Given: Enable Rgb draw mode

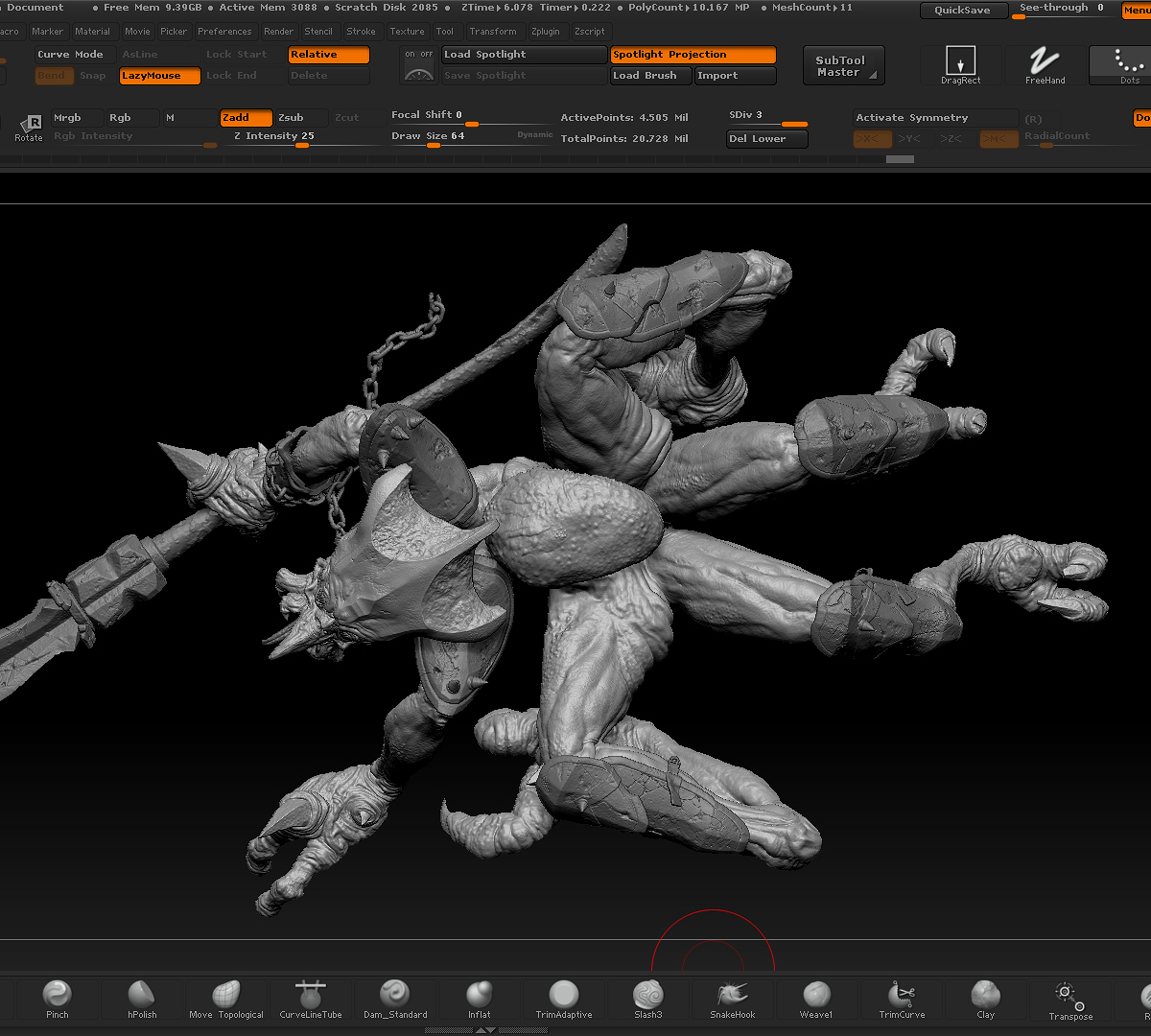Looking at the screenshot, I should [132, 118].
